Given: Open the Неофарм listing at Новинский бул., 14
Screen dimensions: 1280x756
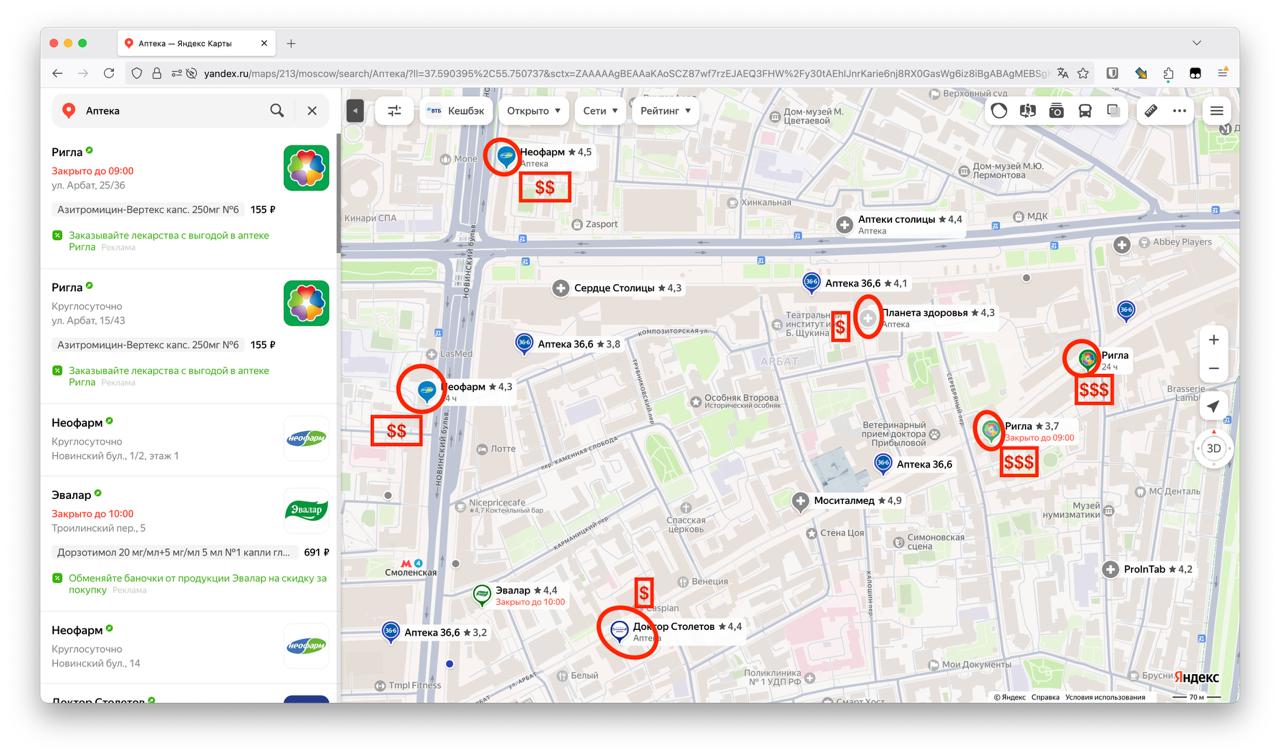Looking at the screenshot, I should click(190, 647).
